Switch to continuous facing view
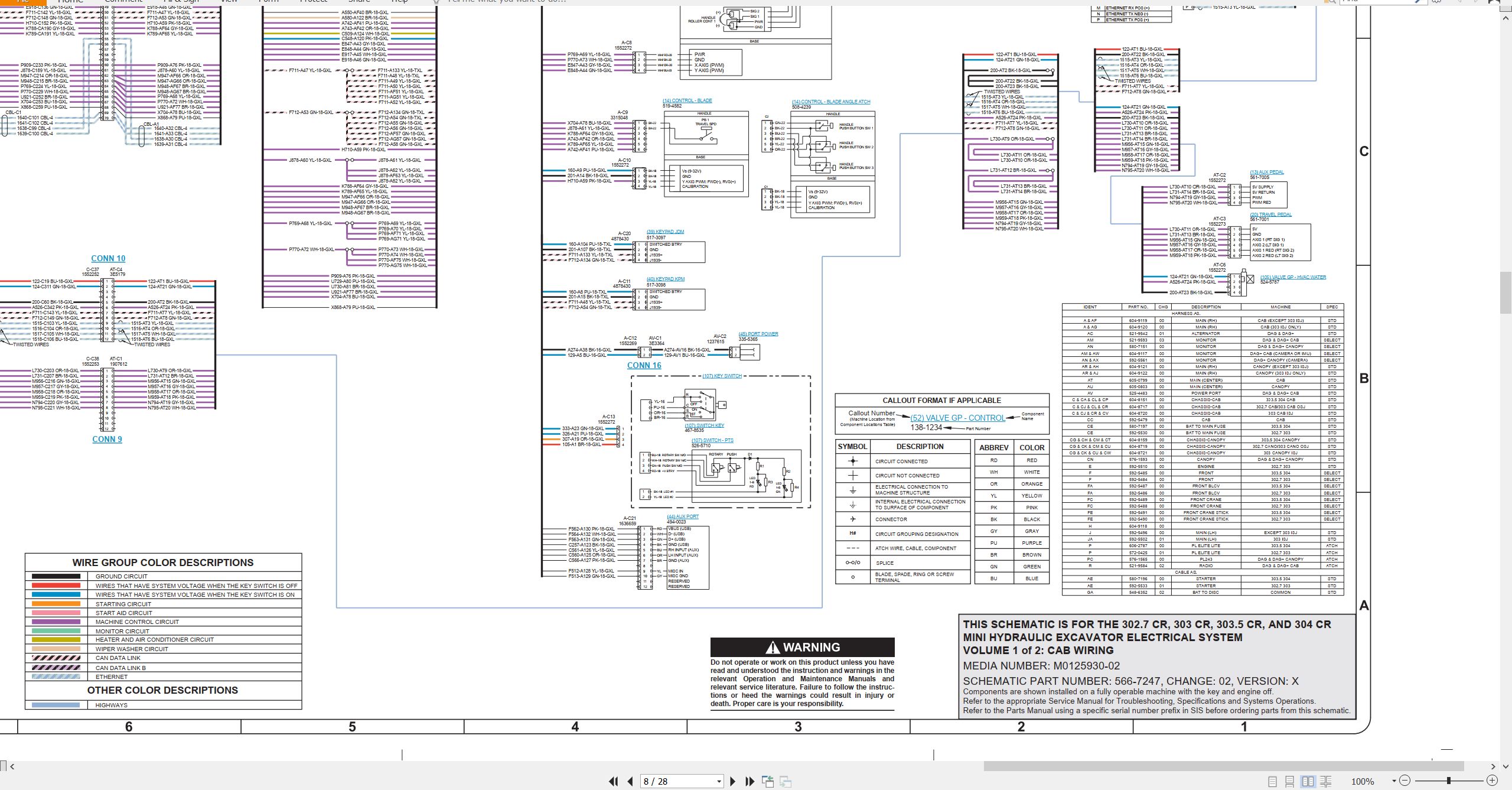The width and height of the screenshot is (1512, 790). (x=1326, y=781)
